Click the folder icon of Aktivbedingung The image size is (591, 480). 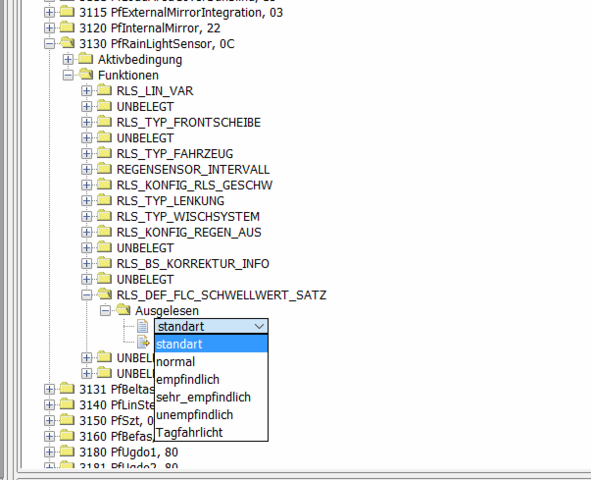(86, 59)
